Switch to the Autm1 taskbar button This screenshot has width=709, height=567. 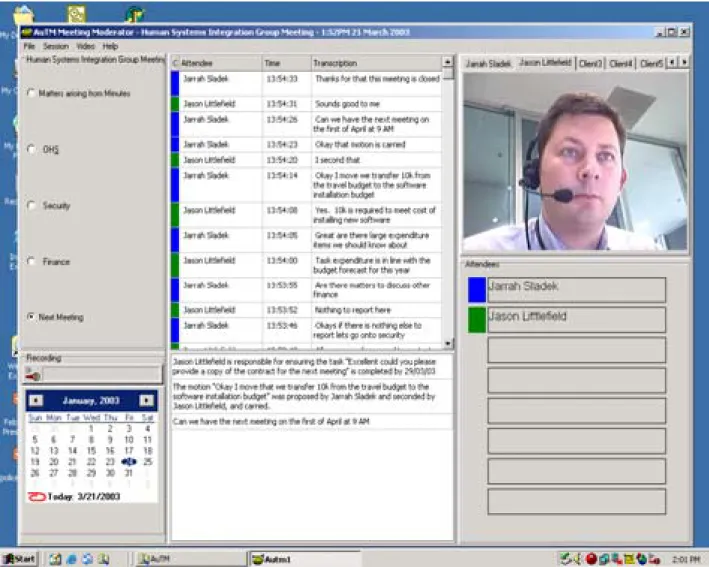(306, 559)
